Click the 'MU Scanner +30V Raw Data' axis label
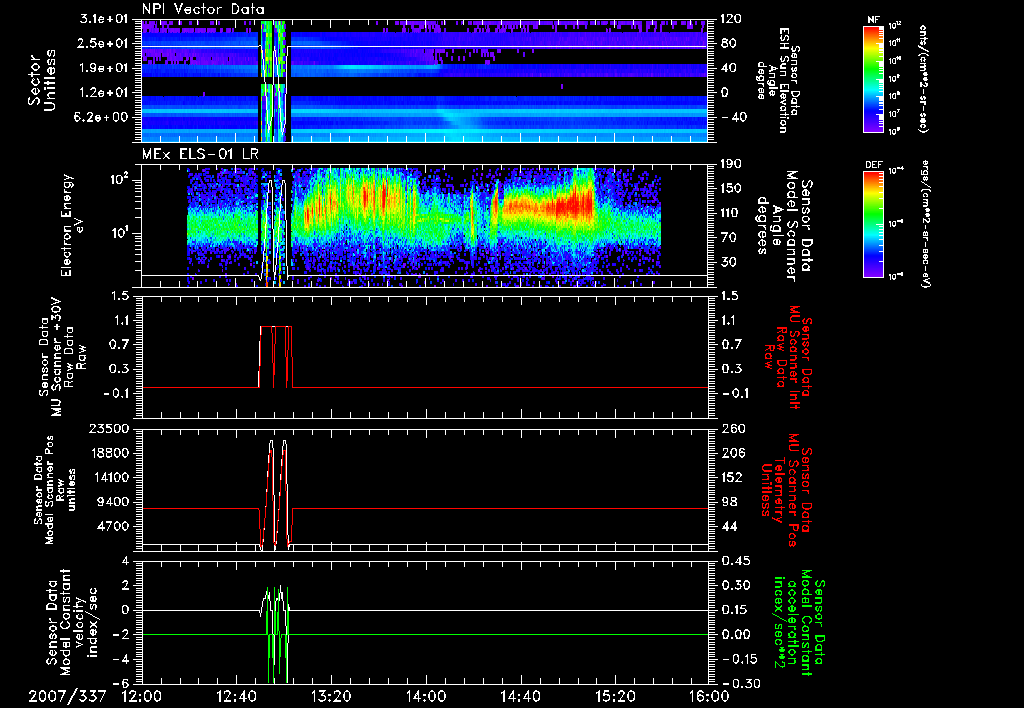Image resolution: width=1024 pixels, height=708 pixels. [x=62, y=357]
